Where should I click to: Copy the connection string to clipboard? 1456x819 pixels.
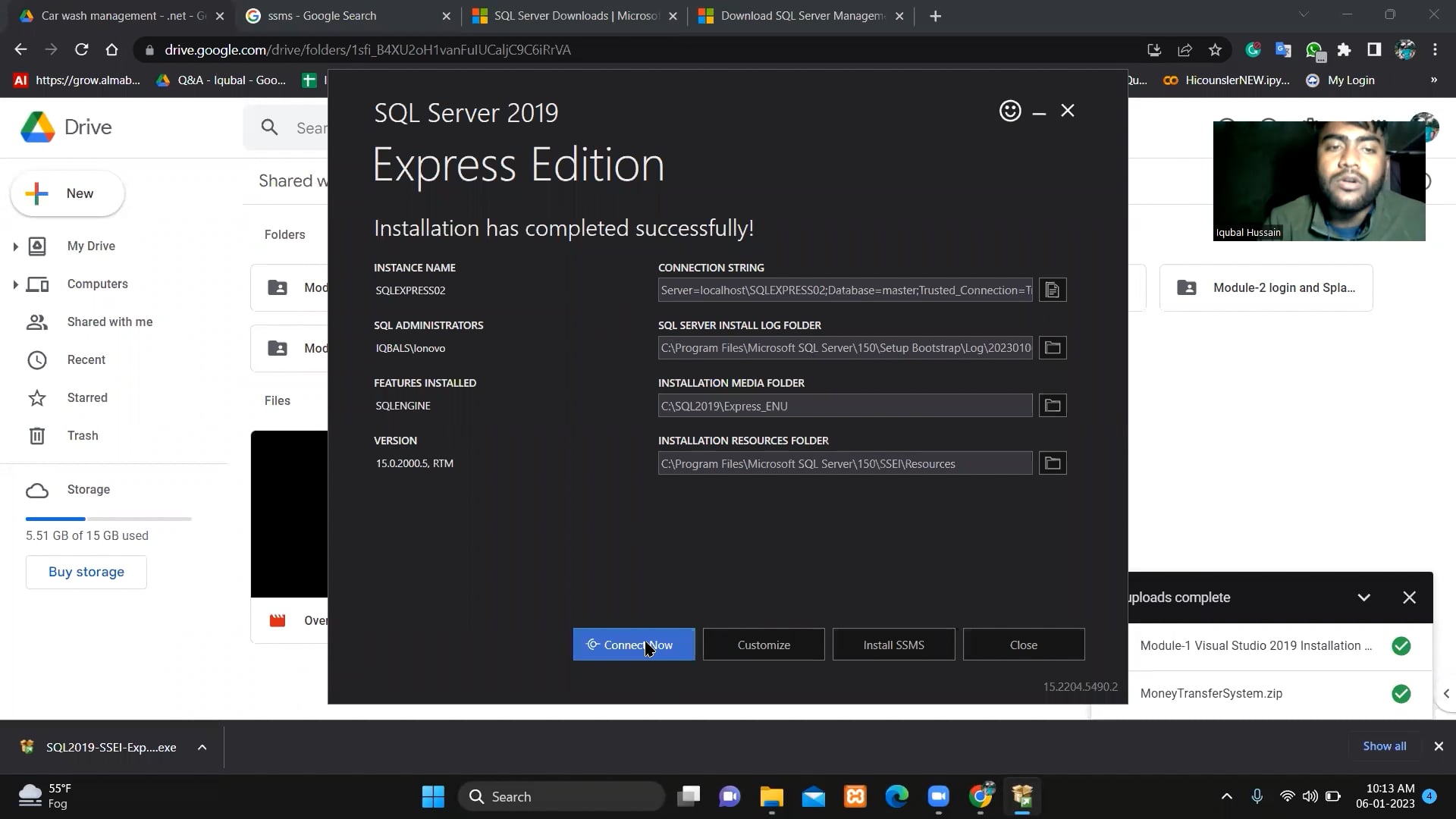click(1053, 290)
